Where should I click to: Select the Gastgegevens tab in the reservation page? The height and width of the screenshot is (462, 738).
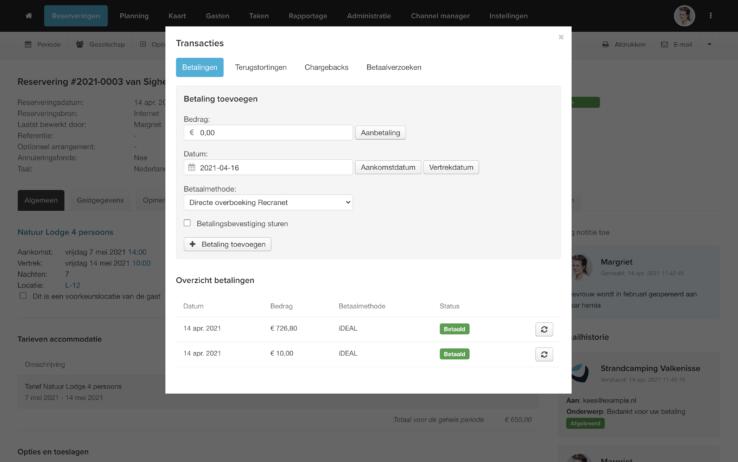click(x=100, y=200)
